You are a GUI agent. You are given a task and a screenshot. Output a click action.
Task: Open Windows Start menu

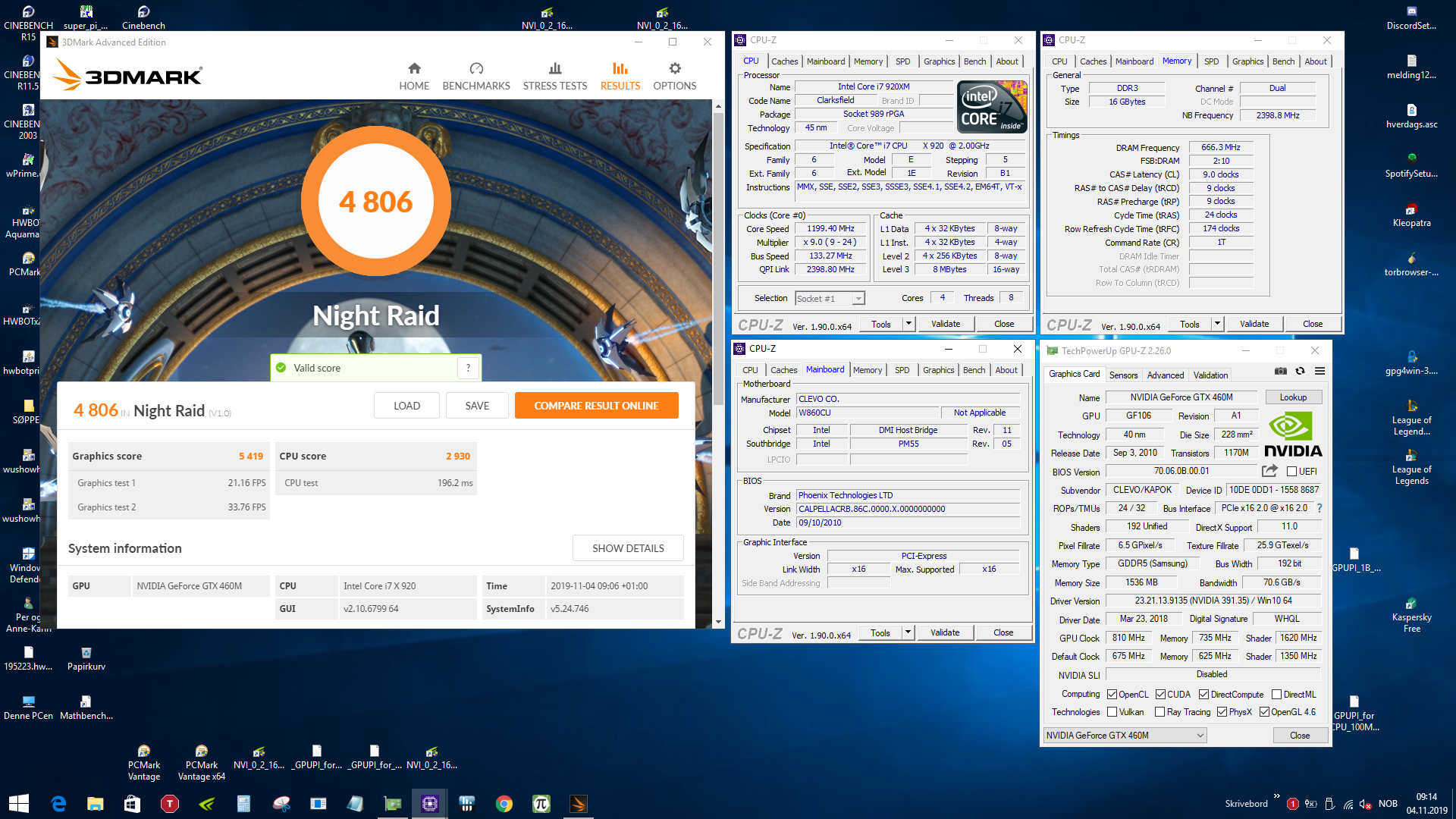tap(19, 804)
